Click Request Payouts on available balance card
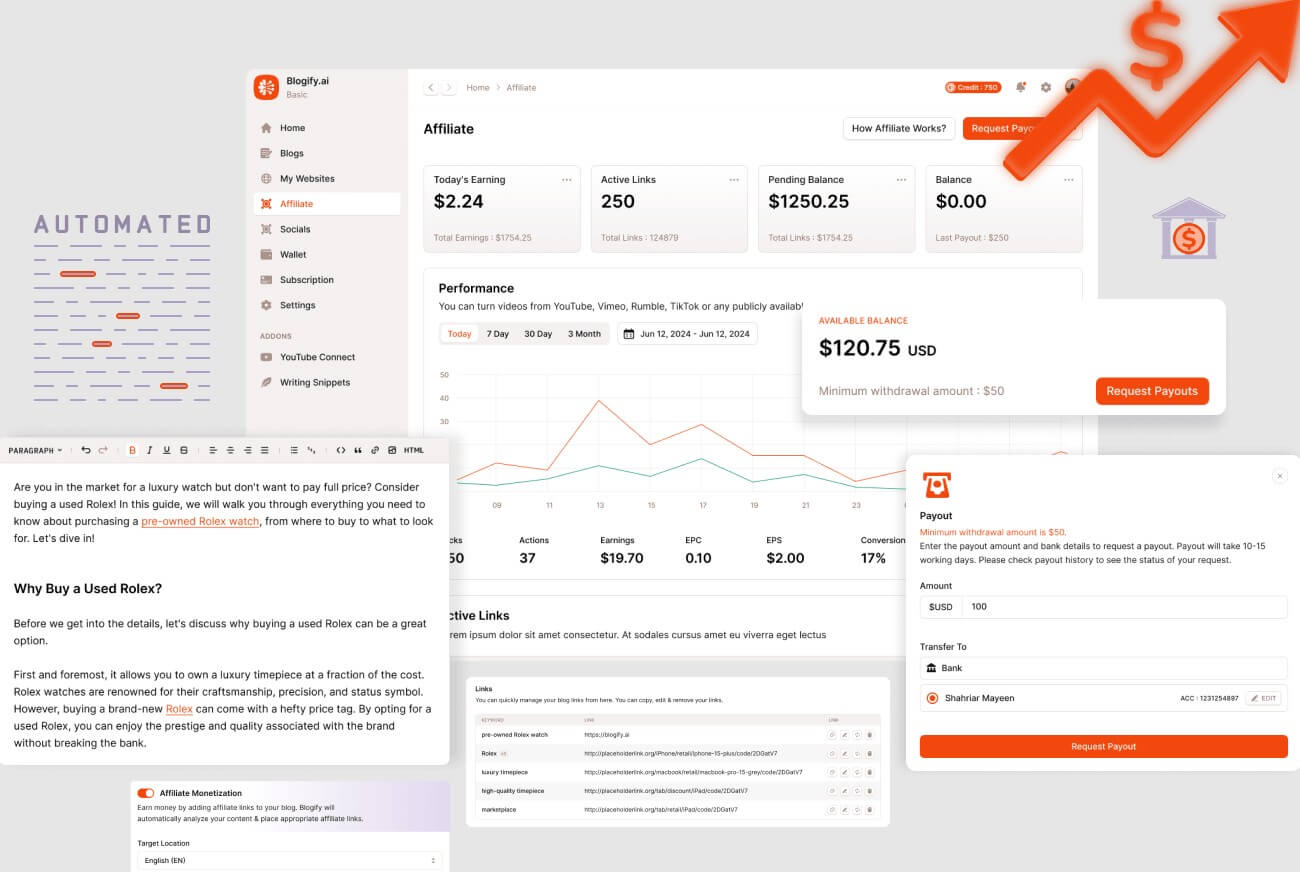The width and height of the screenshot is (1300, 872). click(1152, 391)
